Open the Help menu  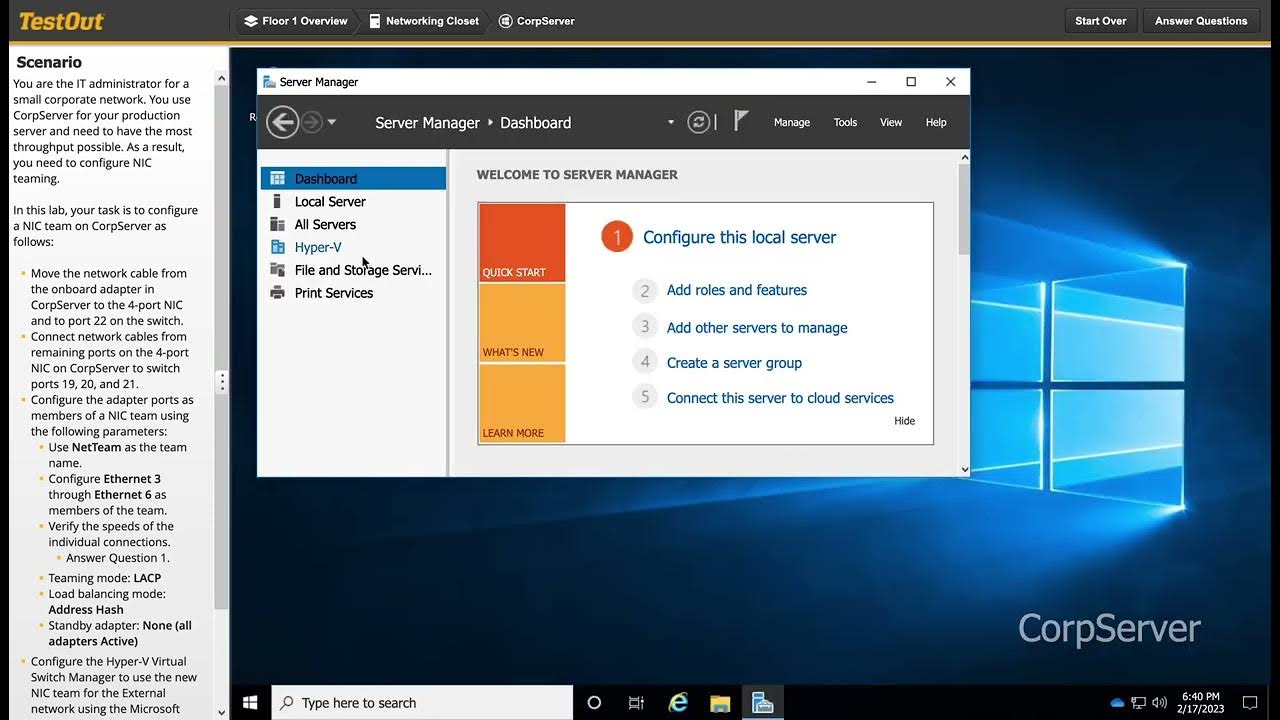click(936, 122)
